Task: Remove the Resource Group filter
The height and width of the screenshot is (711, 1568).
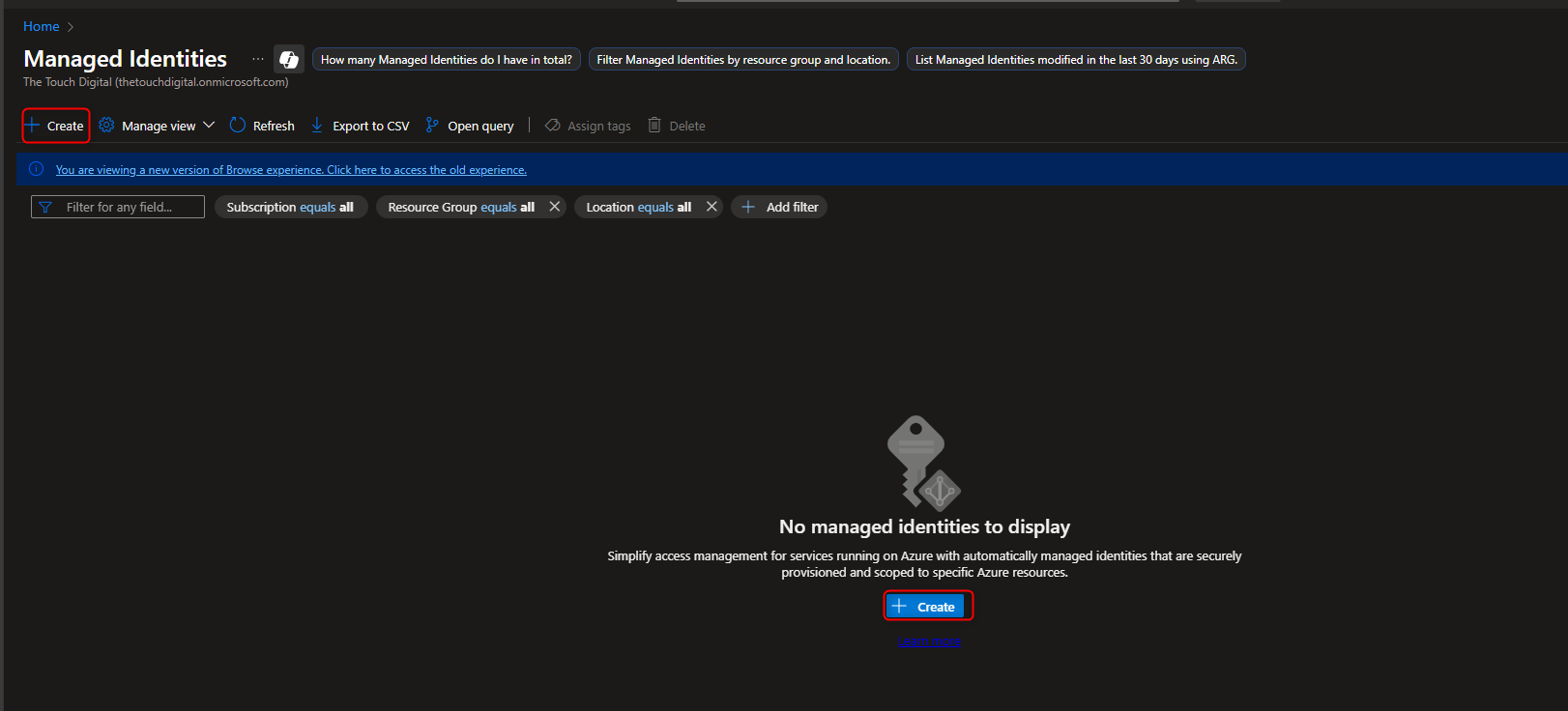Action: pyautogui.click(x=555, y=207)
